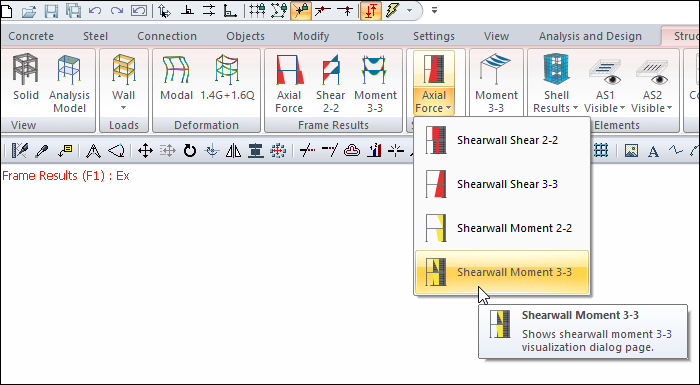
Task: Choose Shearwall Shear 3-3 from menu
Action: click(x=502, y=184)
